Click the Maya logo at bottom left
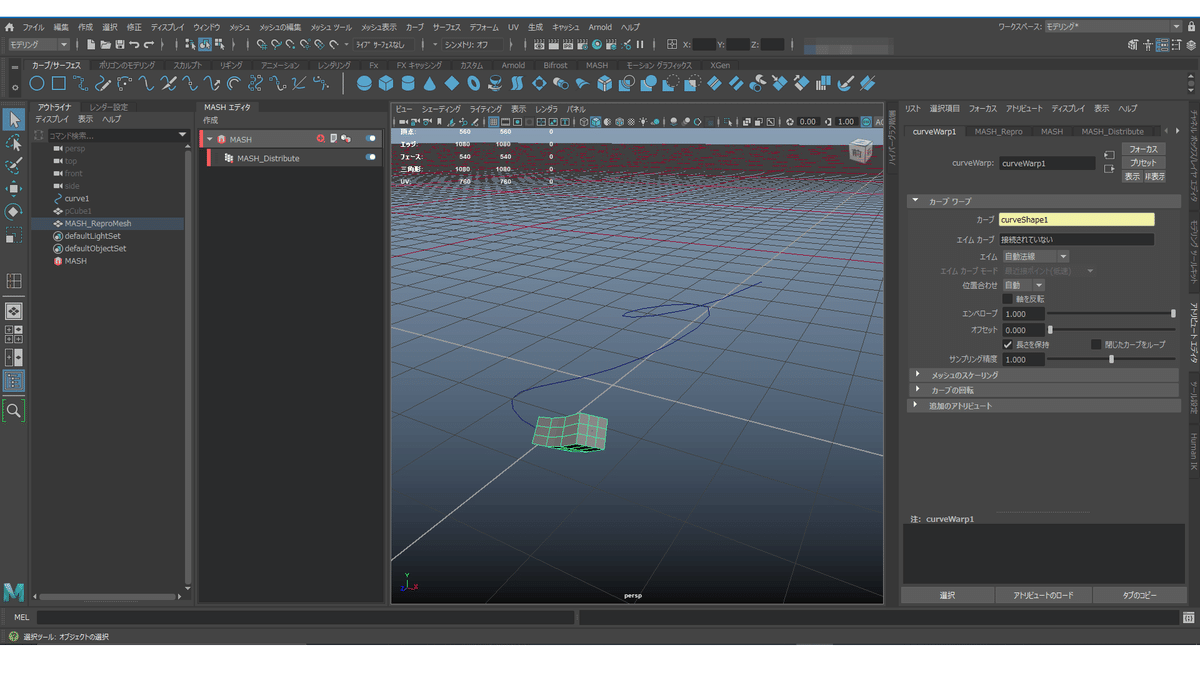The image size is (1200, 675). pos(14,591)
